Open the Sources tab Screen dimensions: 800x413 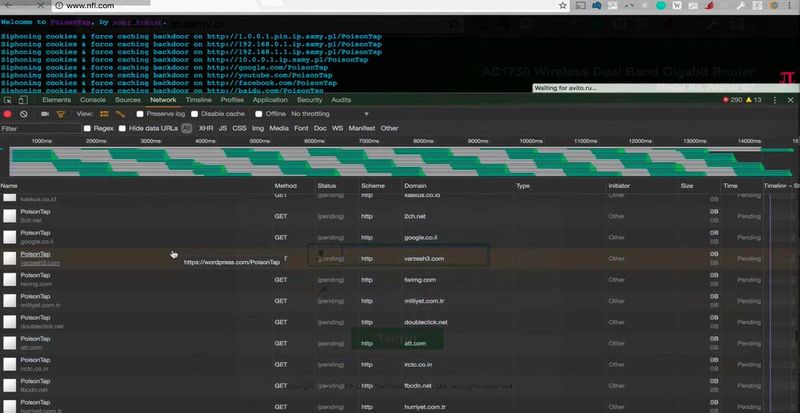128,100
